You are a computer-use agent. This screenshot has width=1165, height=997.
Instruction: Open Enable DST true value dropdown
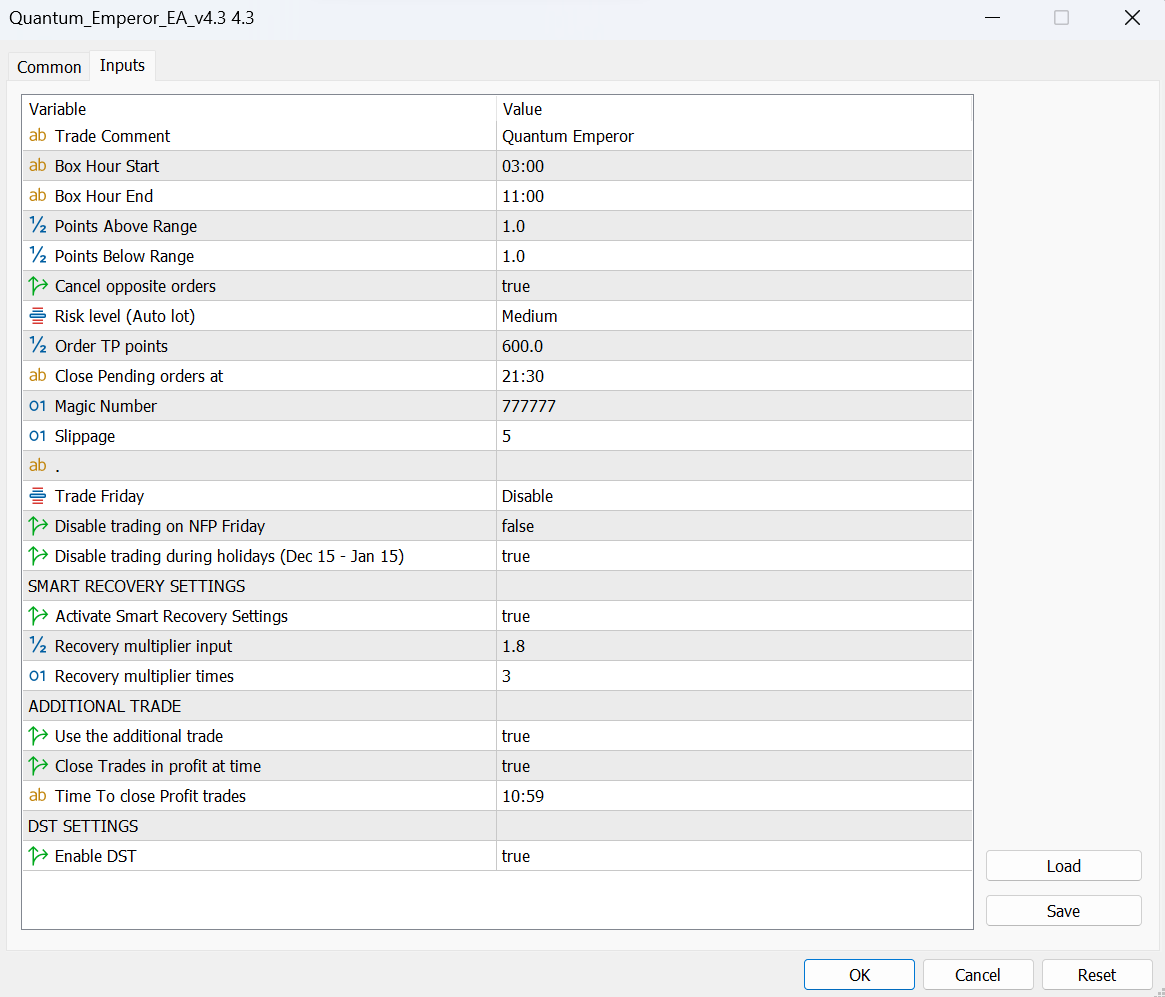[734, 856]
